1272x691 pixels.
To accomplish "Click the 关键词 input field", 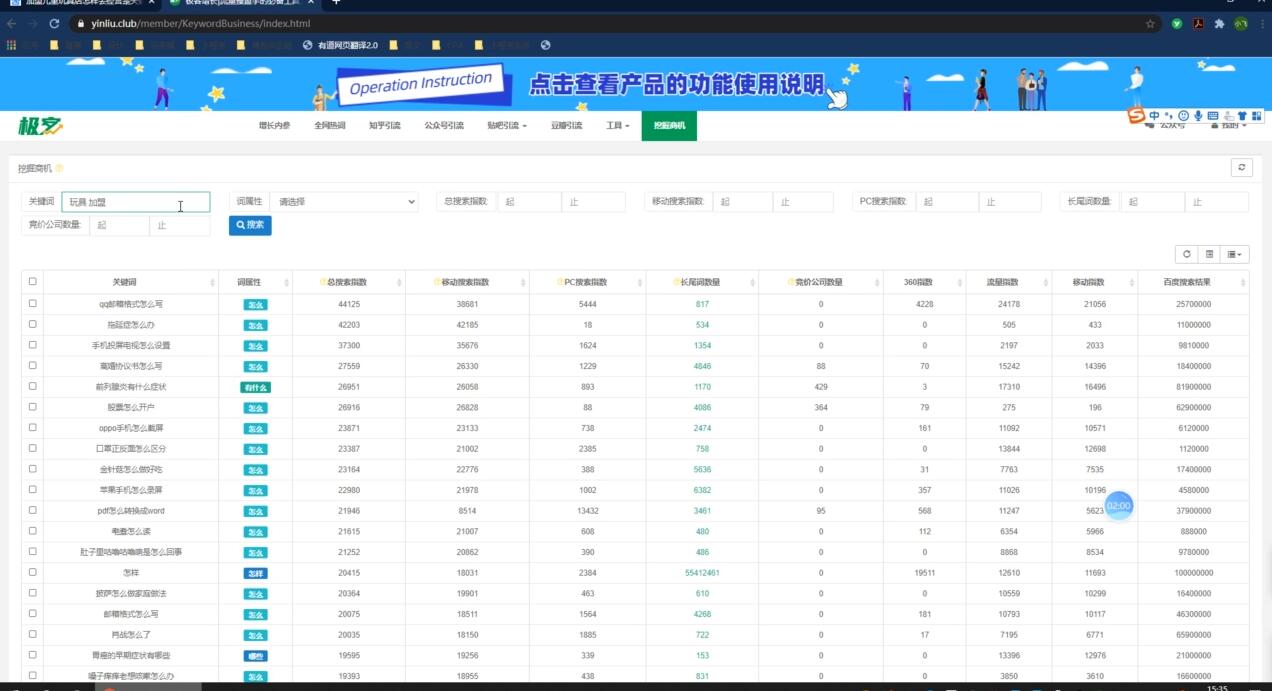I will click(x=136, y=202).
